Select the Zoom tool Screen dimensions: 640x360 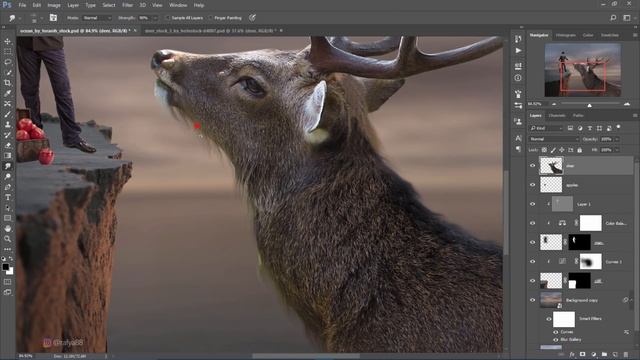[x=7, y=239]
